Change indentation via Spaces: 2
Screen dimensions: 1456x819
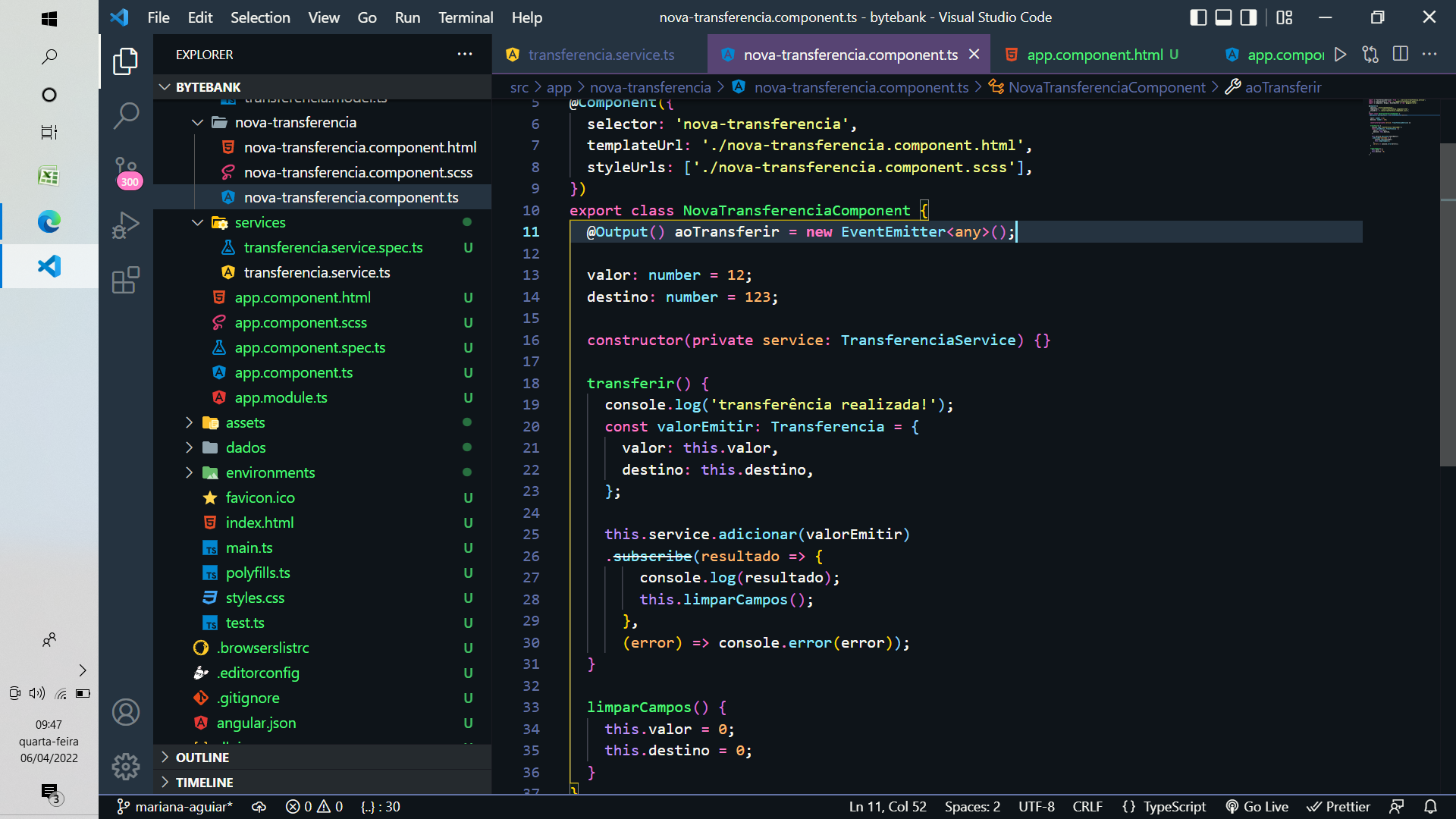pyautogui.click(x=972, y=807)
